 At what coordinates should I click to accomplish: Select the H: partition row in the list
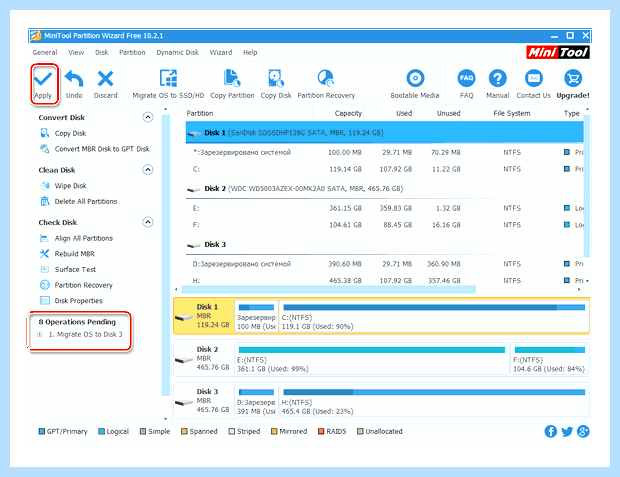(384, 280)
